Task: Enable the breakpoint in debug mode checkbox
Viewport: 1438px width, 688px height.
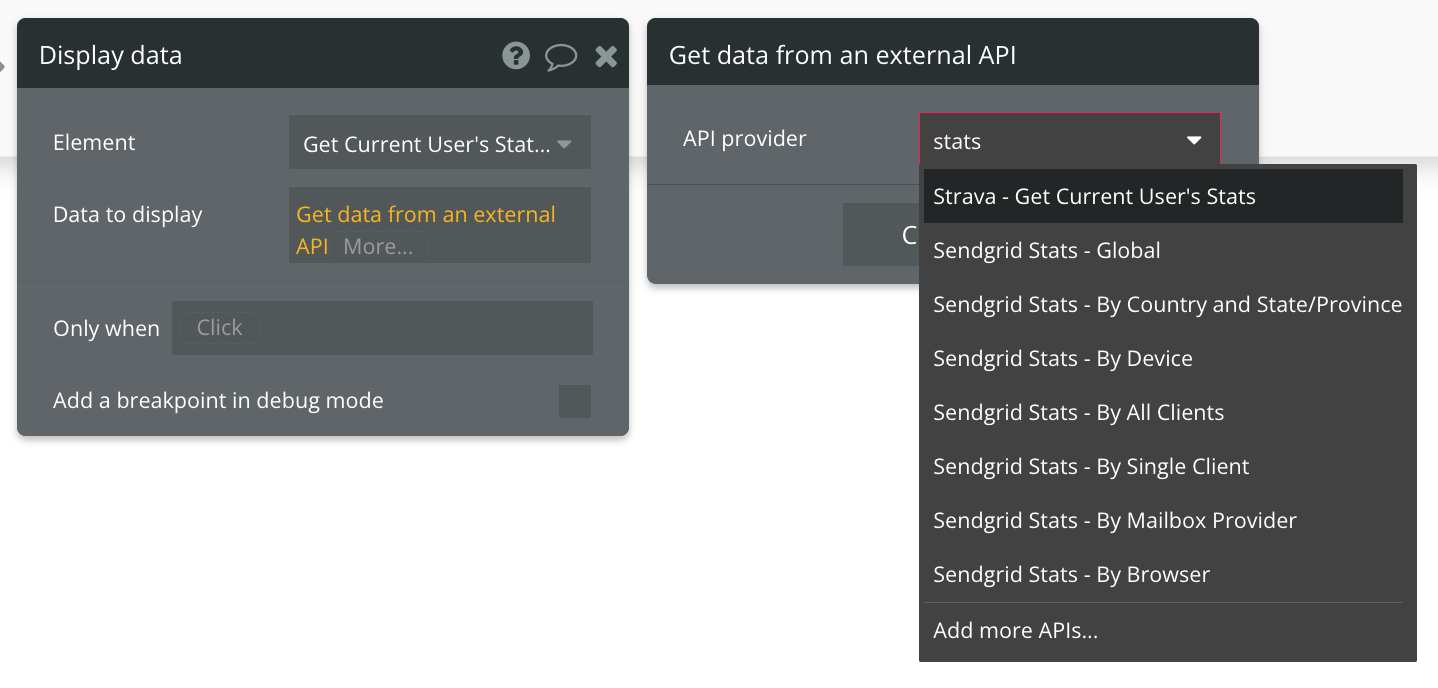Action: coord(574,401)
